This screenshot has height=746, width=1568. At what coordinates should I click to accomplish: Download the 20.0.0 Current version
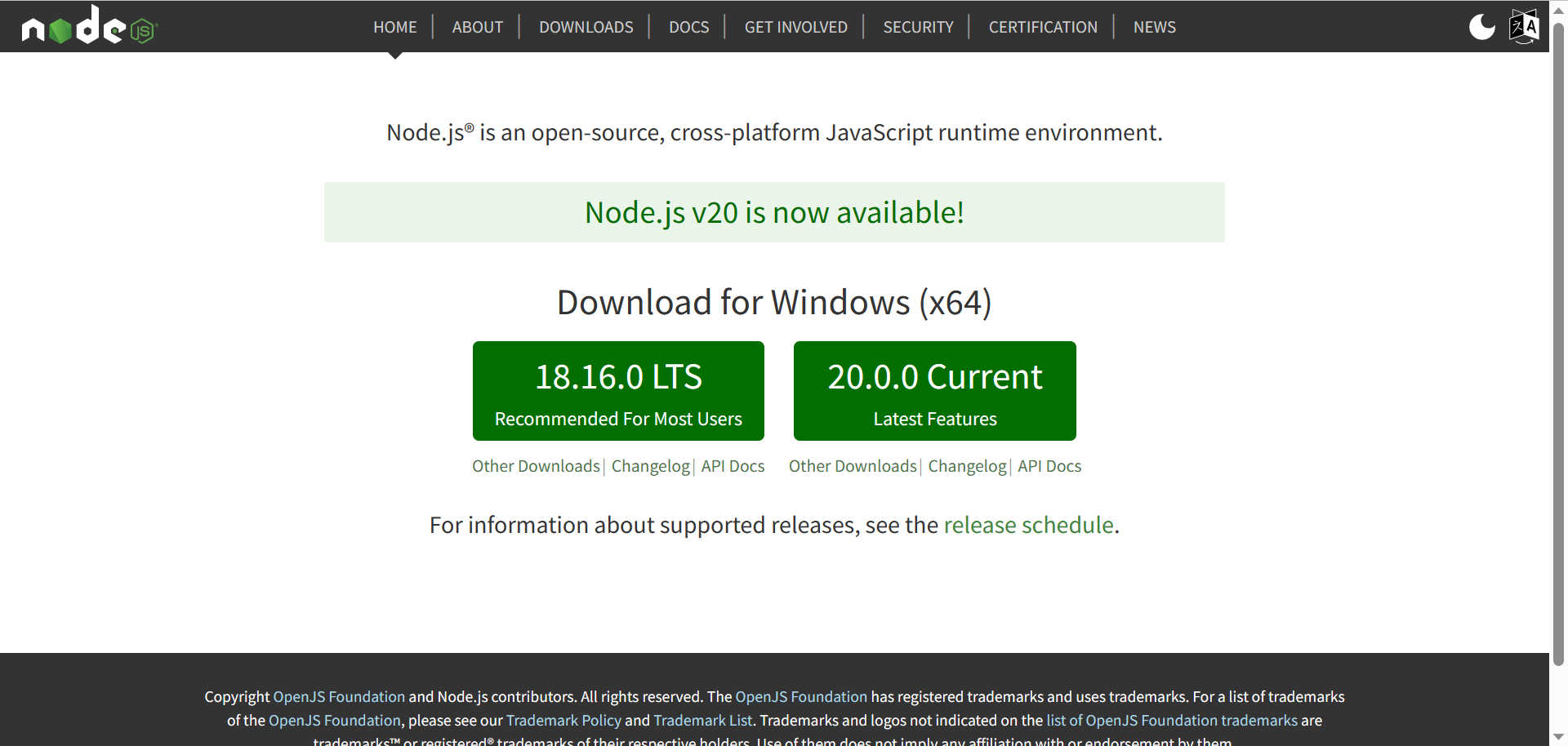coord(934,391)
